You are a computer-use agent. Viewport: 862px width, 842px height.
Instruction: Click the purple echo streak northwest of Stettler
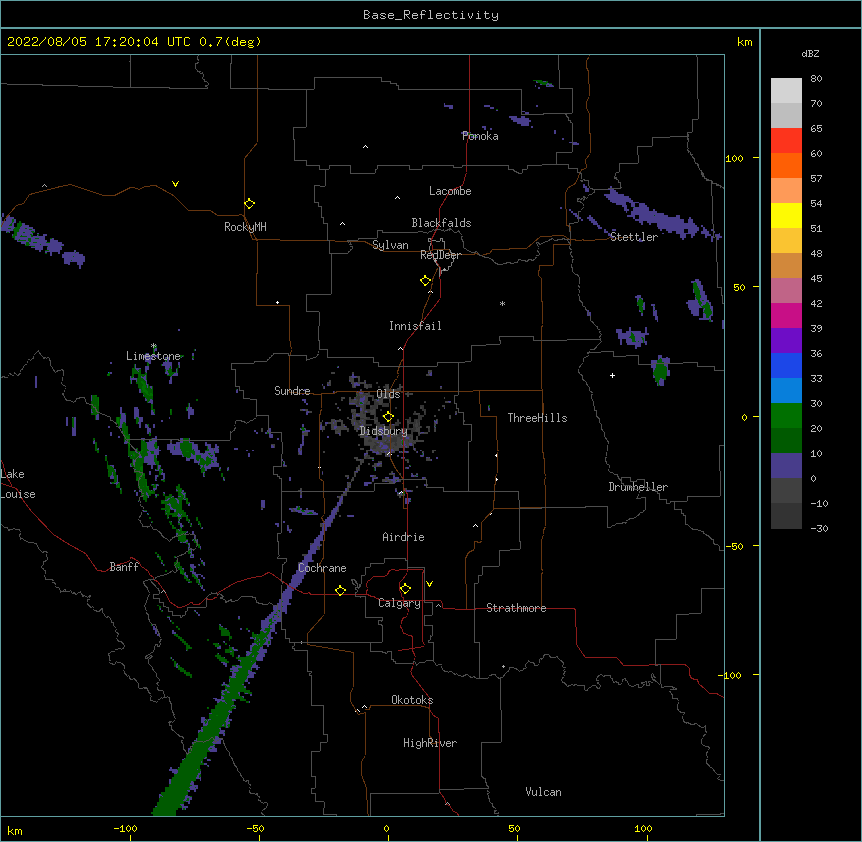(660, 215)
